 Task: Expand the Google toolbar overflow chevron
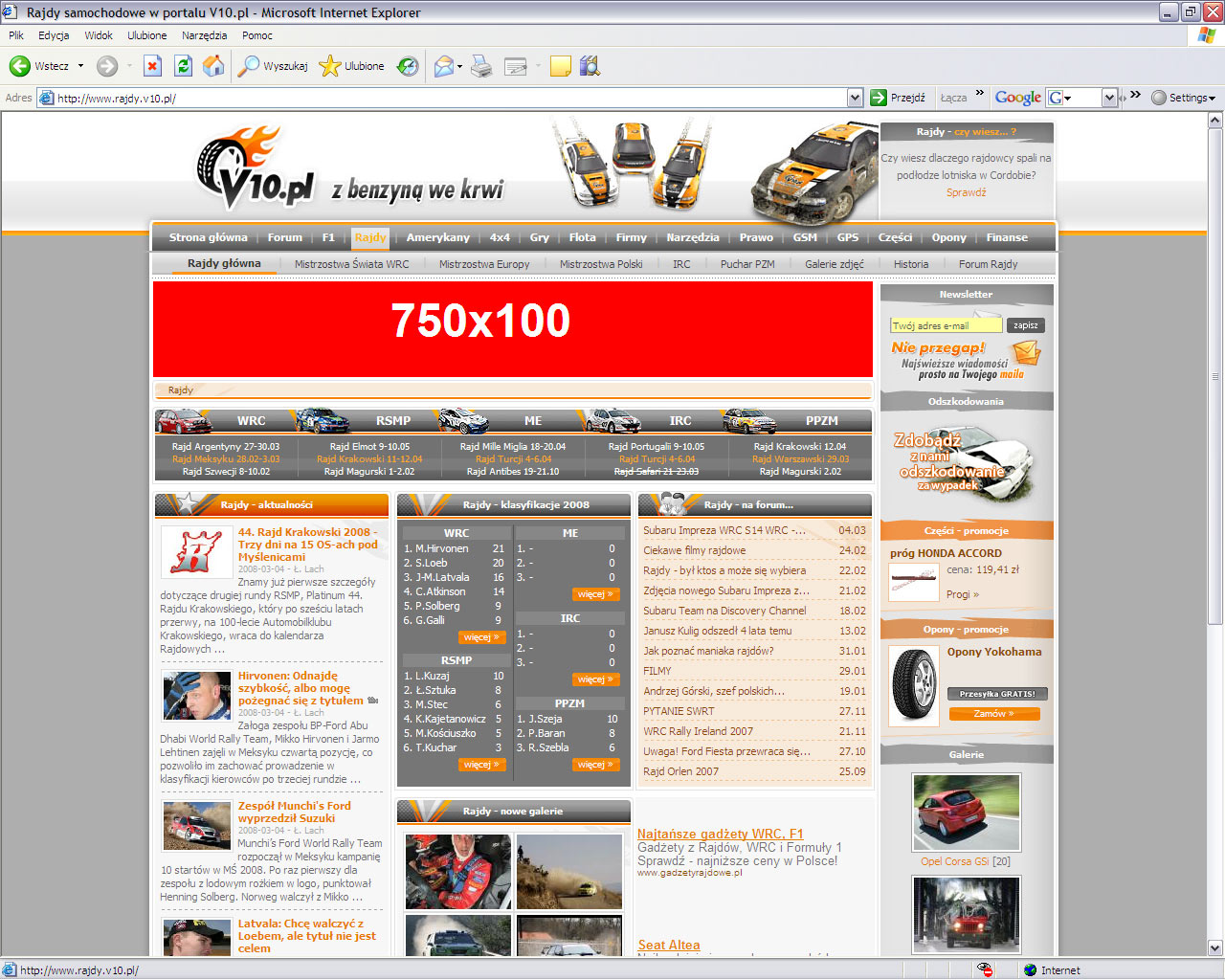pyautogui.click(x=1135, y=94)
